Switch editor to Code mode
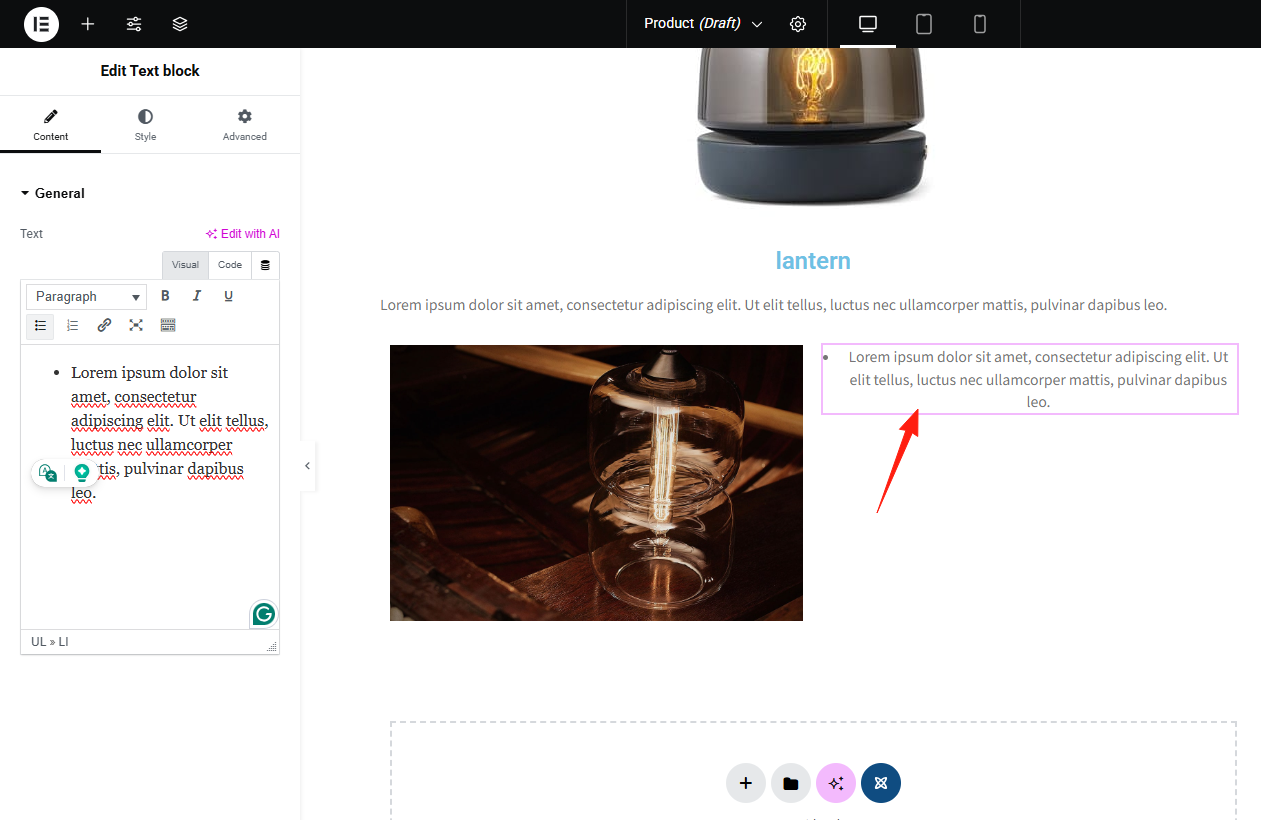Image resolution: width=1261 pixels, height=820 pixels. [230, 265]
